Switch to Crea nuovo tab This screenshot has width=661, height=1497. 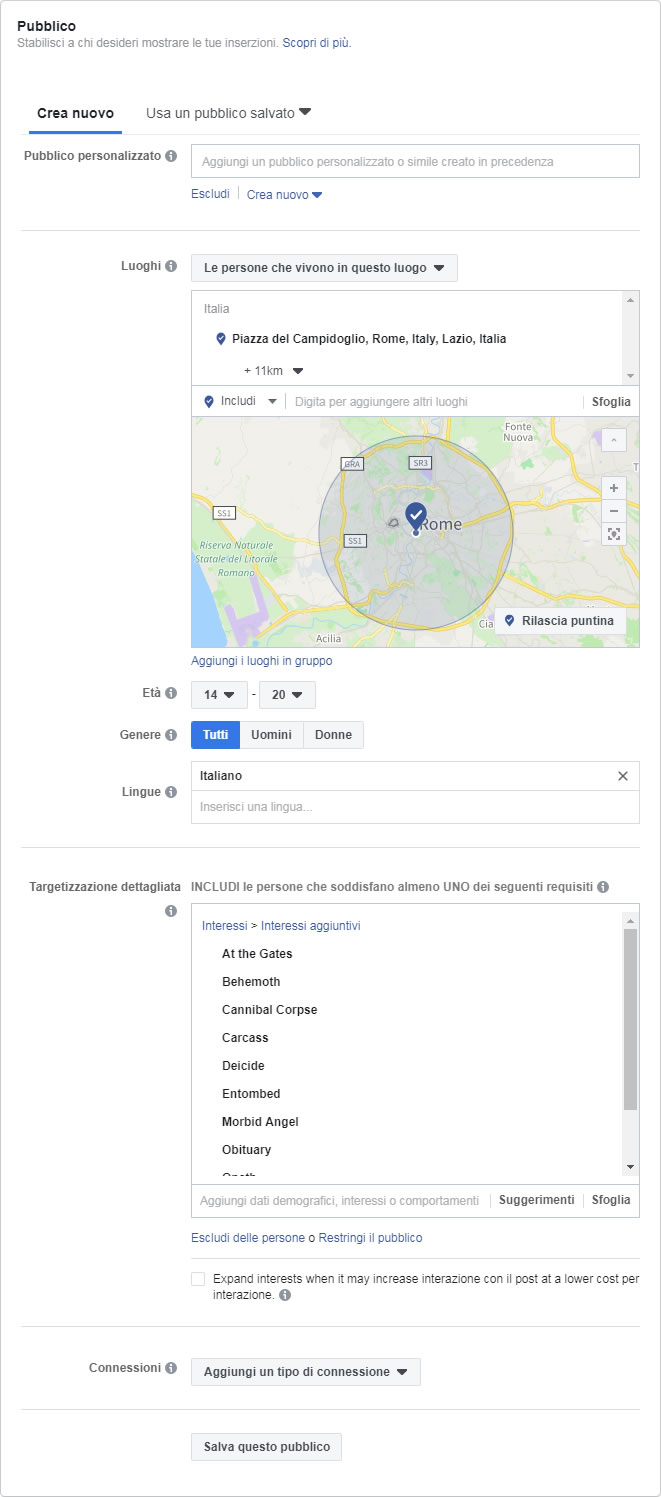point(75,113)
